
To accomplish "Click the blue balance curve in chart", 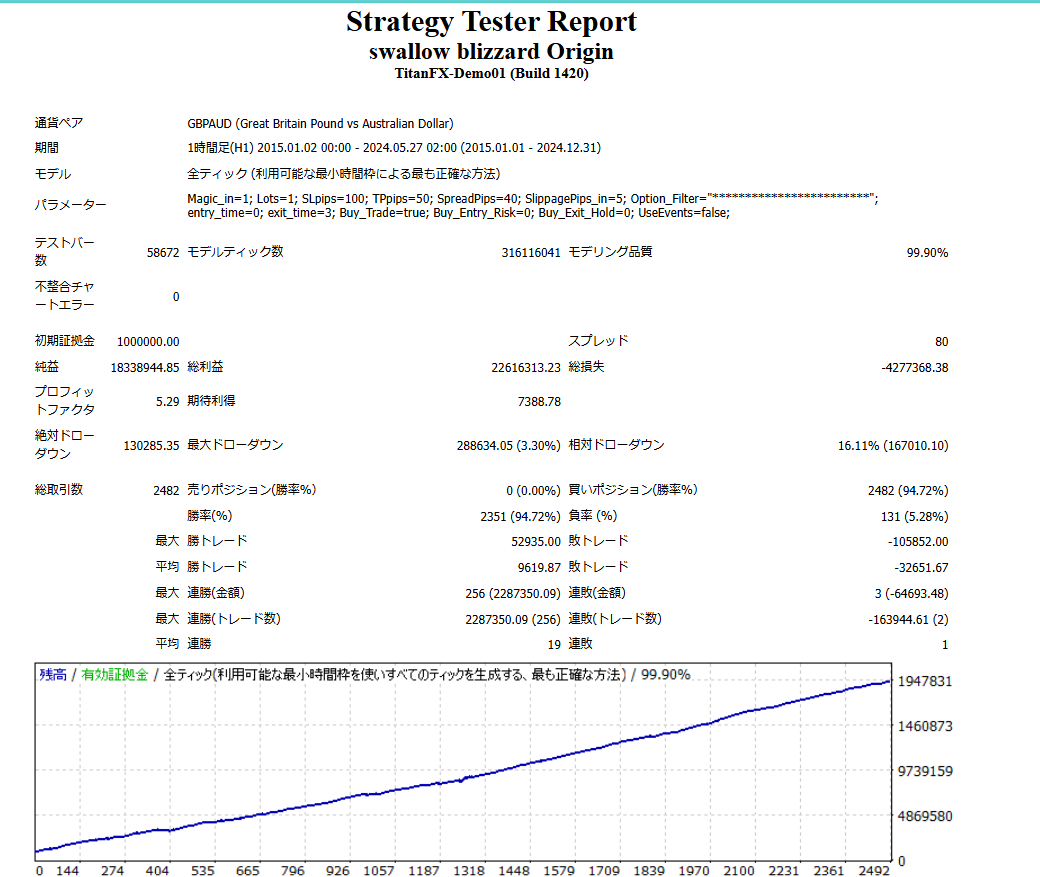I will click(x=464, y=779).
